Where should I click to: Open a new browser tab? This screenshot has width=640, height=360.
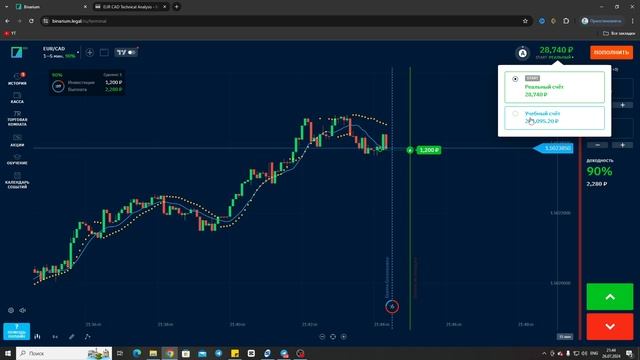click(x=176, y=7)
